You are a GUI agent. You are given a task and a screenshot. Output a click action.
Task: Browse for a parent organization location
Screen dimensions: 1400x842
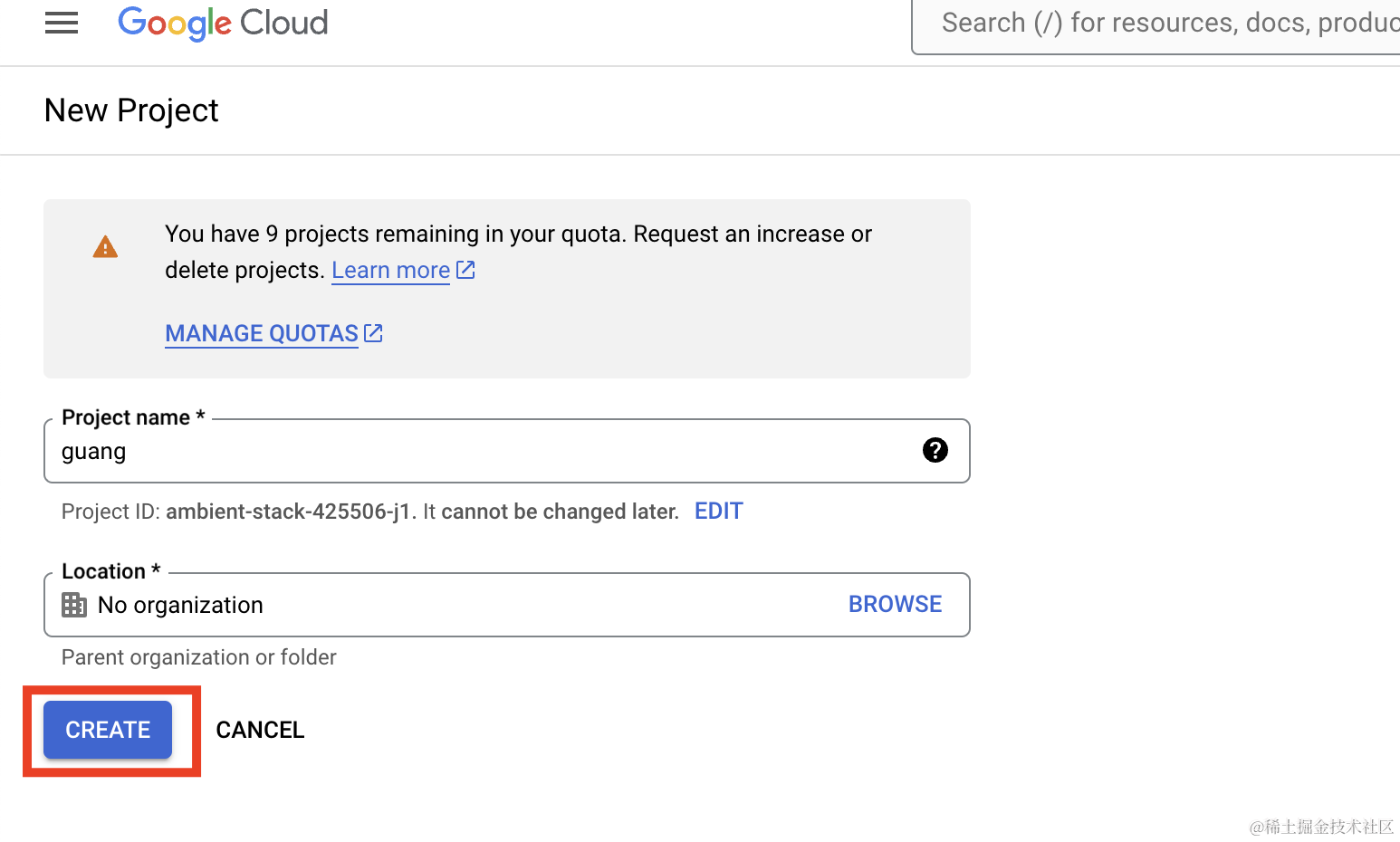point(895,605)
